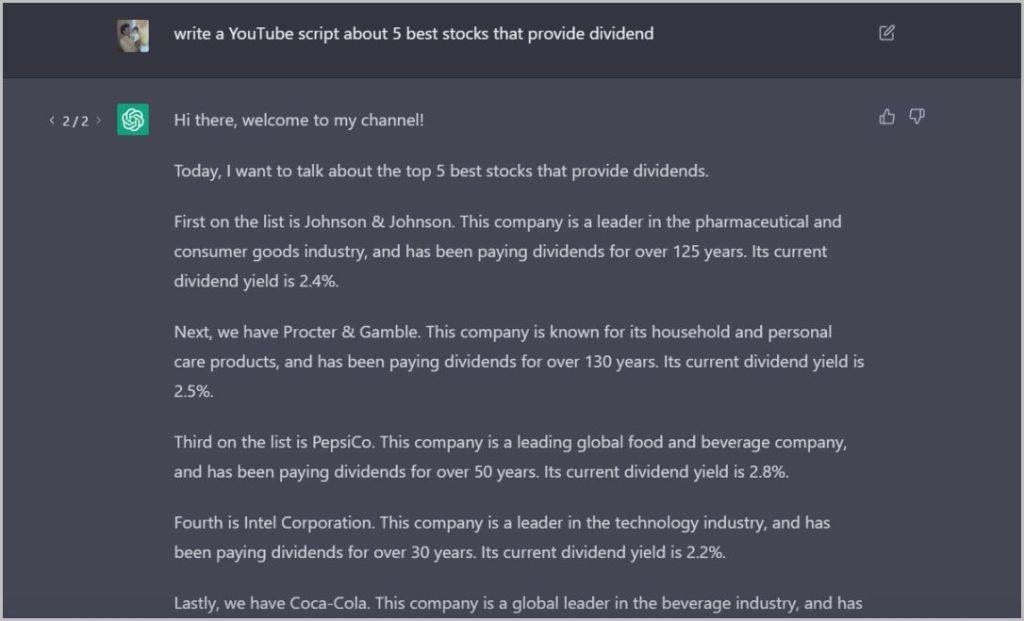Click the '2.5%.' yield text line
This screenshot has width=1024, height=621.
[x=193, y=391]
